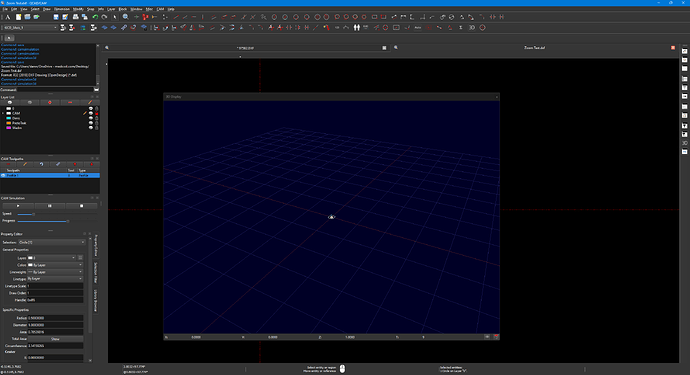Open the Layer dropdown in Property Editor

52,257
